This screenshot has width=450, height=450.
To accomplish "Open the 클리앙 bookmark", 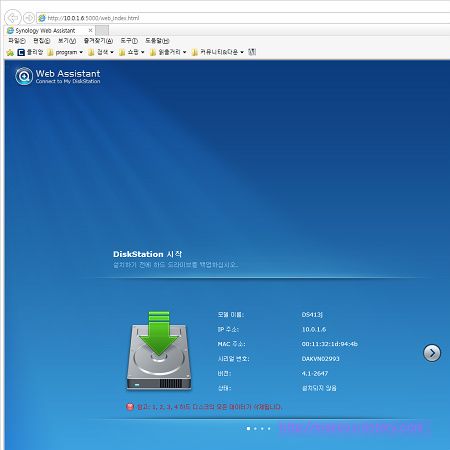I will click(x=30, y=52).
